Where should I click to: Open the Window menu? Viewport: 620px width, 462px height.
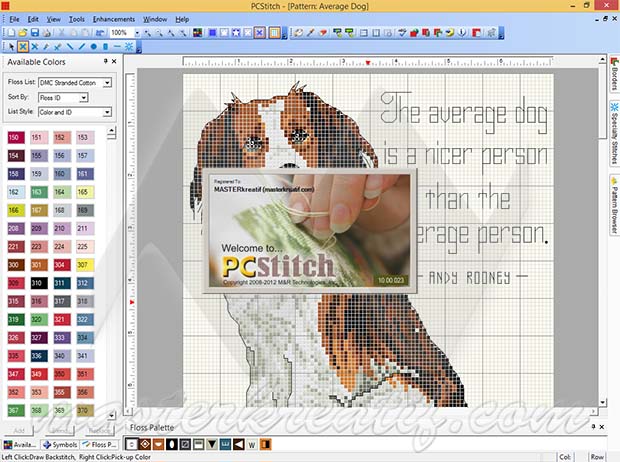click(155, 19)
